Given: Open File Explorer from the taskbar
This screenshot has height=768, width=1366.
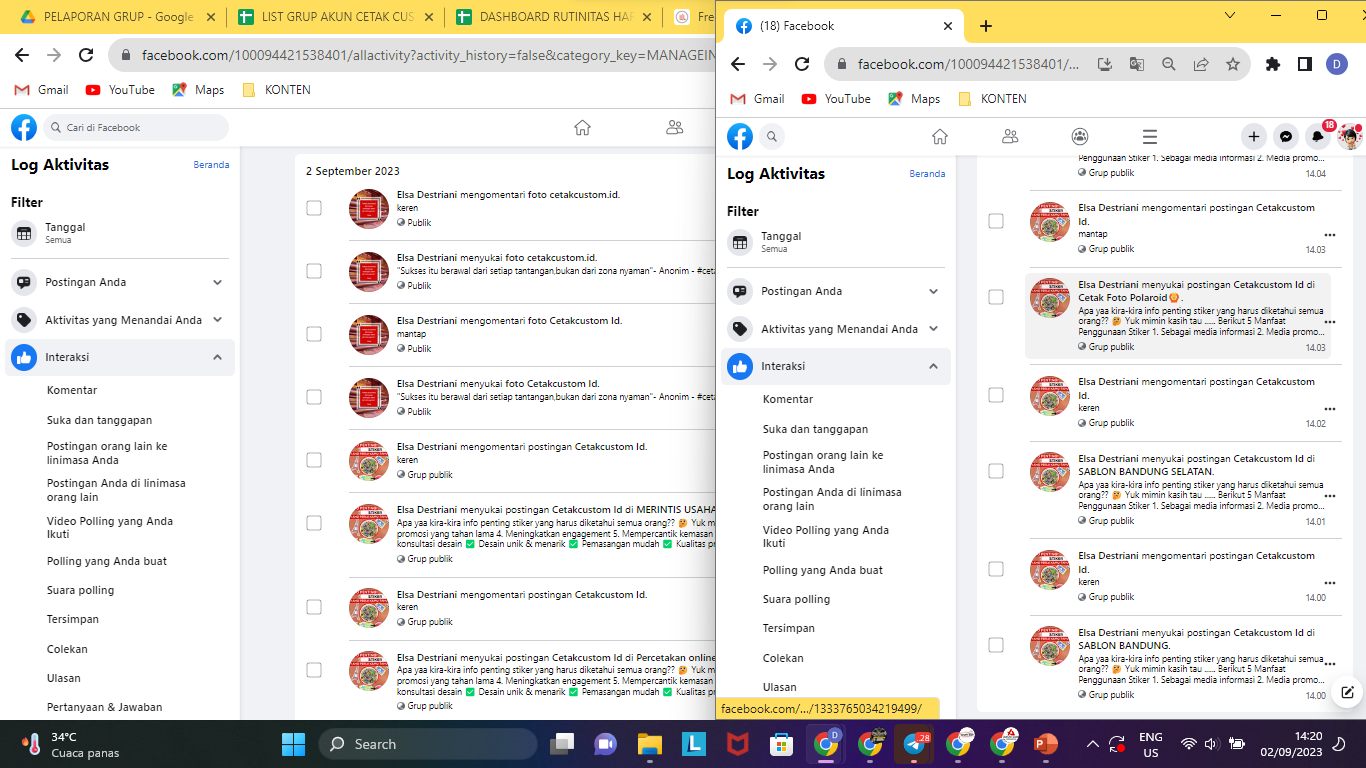Looking at the screenshot, I should point(650,744).
